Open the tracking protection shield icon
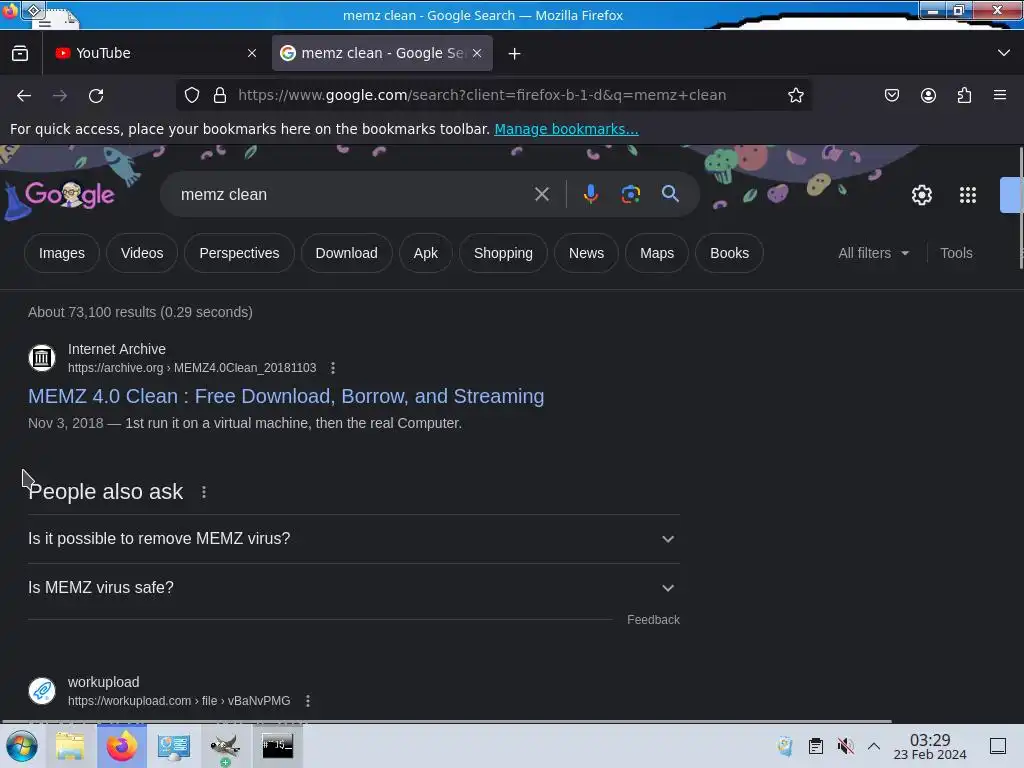Screen dimensions: 1024x768 point(191,95)
